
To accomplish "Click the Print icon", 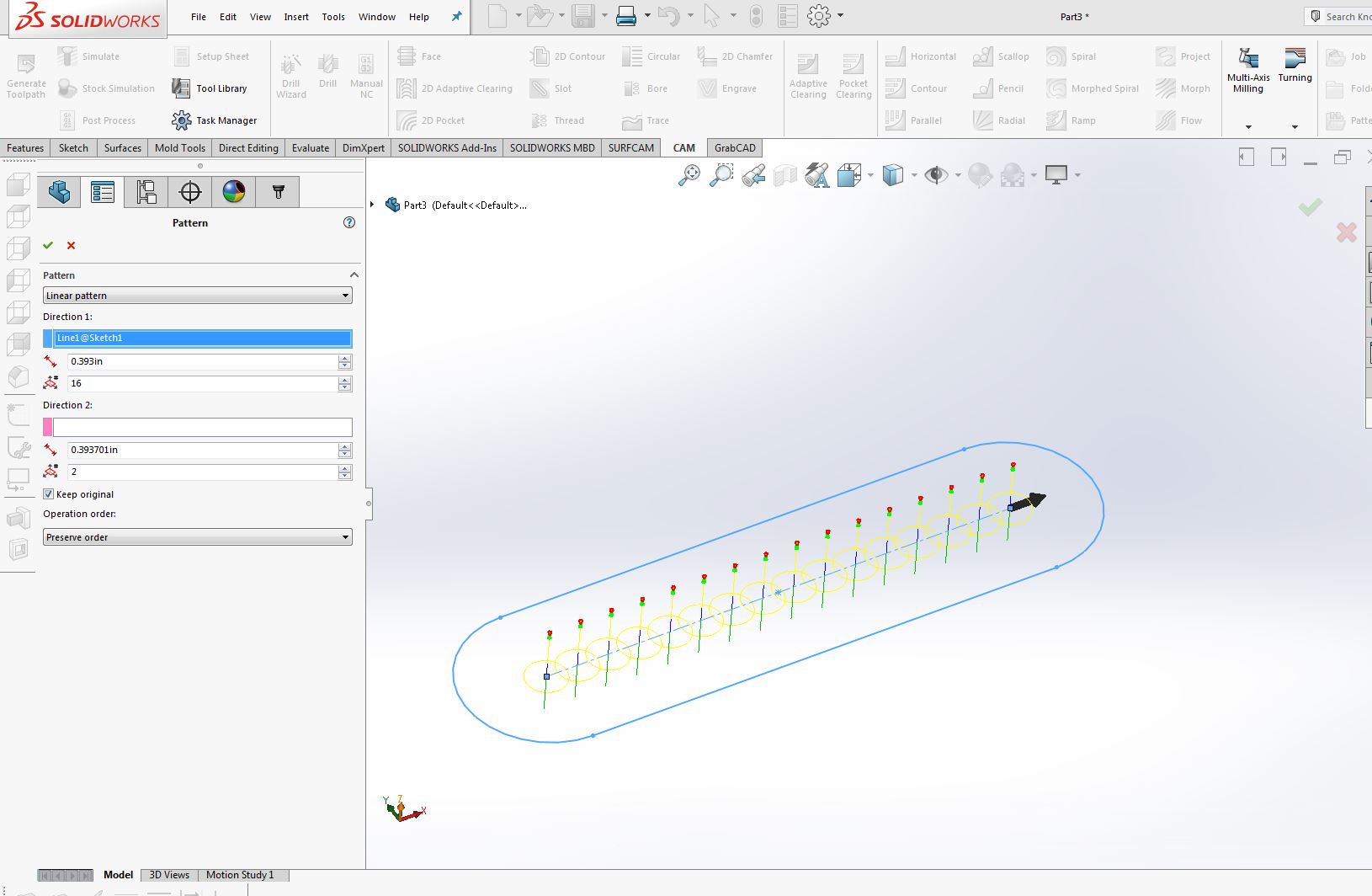I will (x=625, y=16).
